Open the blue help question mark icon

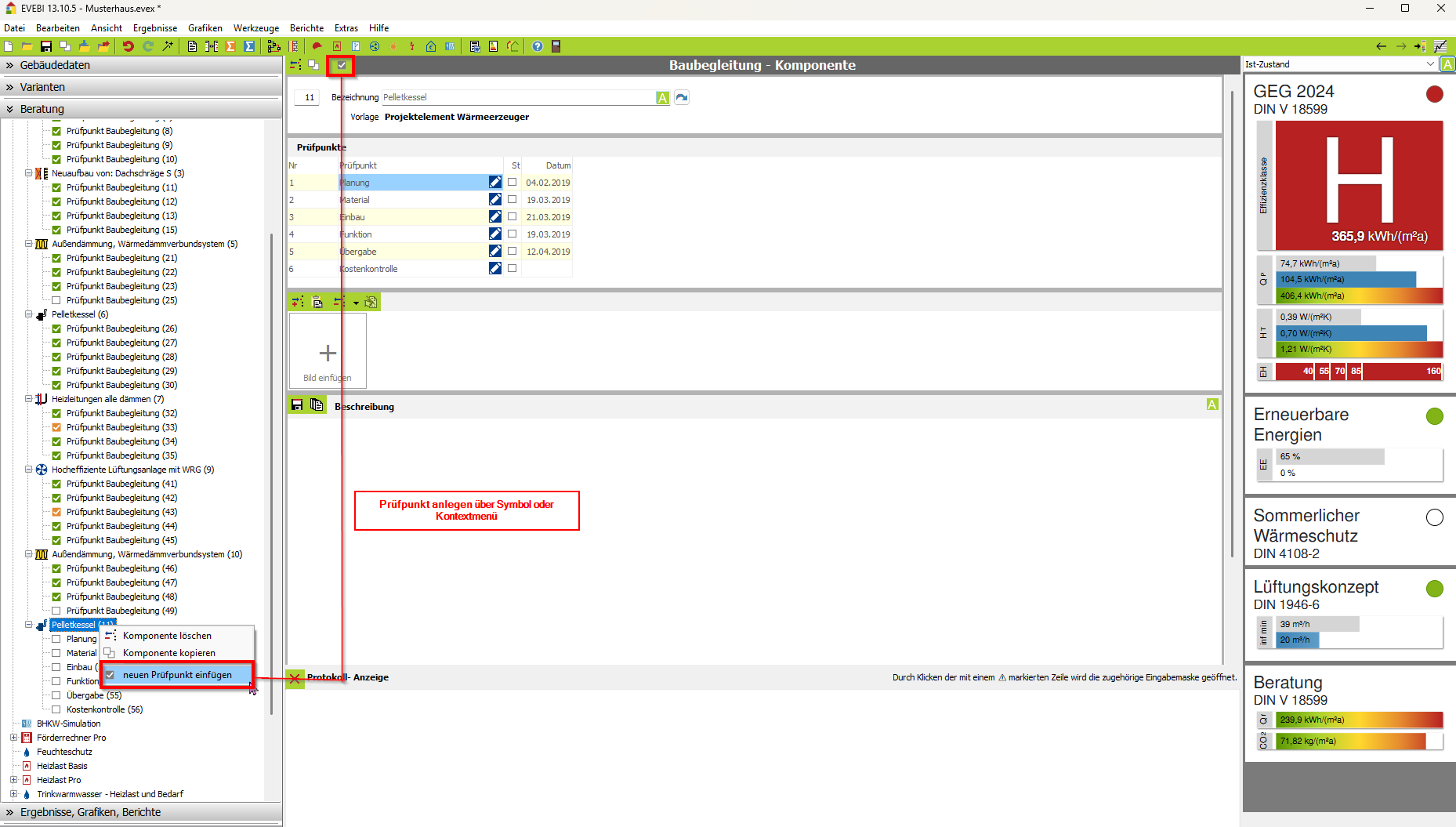click(x=538, y=46)
